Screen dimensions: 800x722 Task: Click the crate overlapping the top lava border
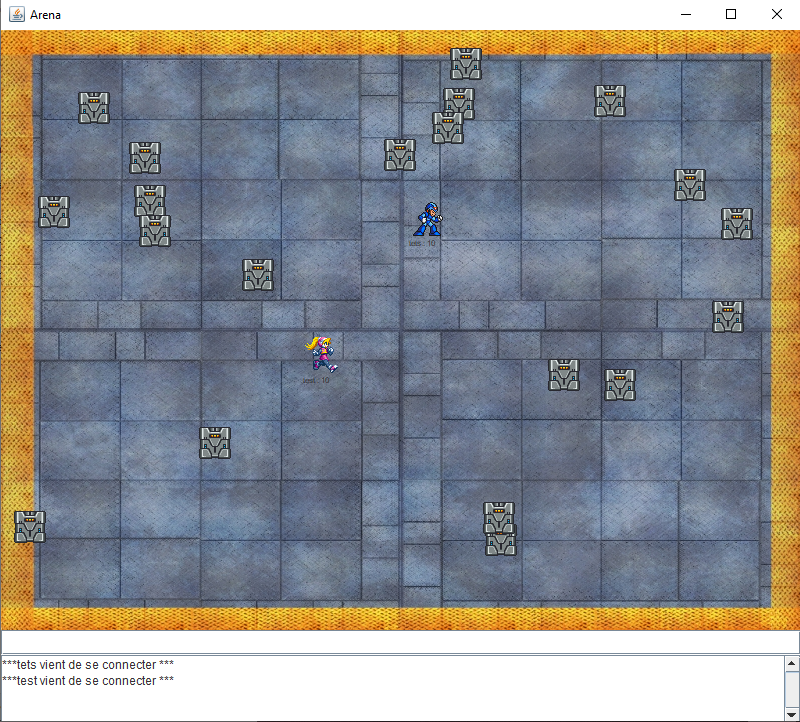466,63
